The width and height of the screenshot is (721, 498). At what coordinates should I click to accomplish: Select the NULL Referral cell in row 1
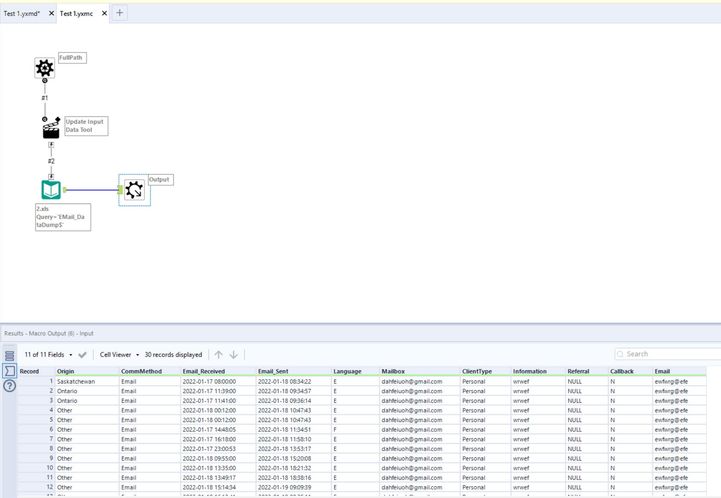click(x=587, y=381)
